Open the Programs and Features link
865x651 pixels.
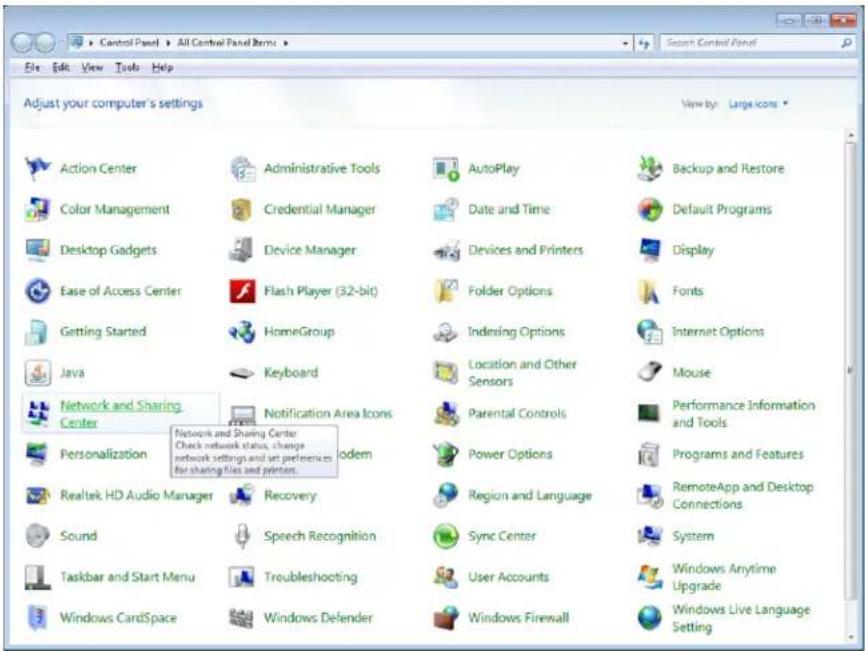[x=738, y=454]
